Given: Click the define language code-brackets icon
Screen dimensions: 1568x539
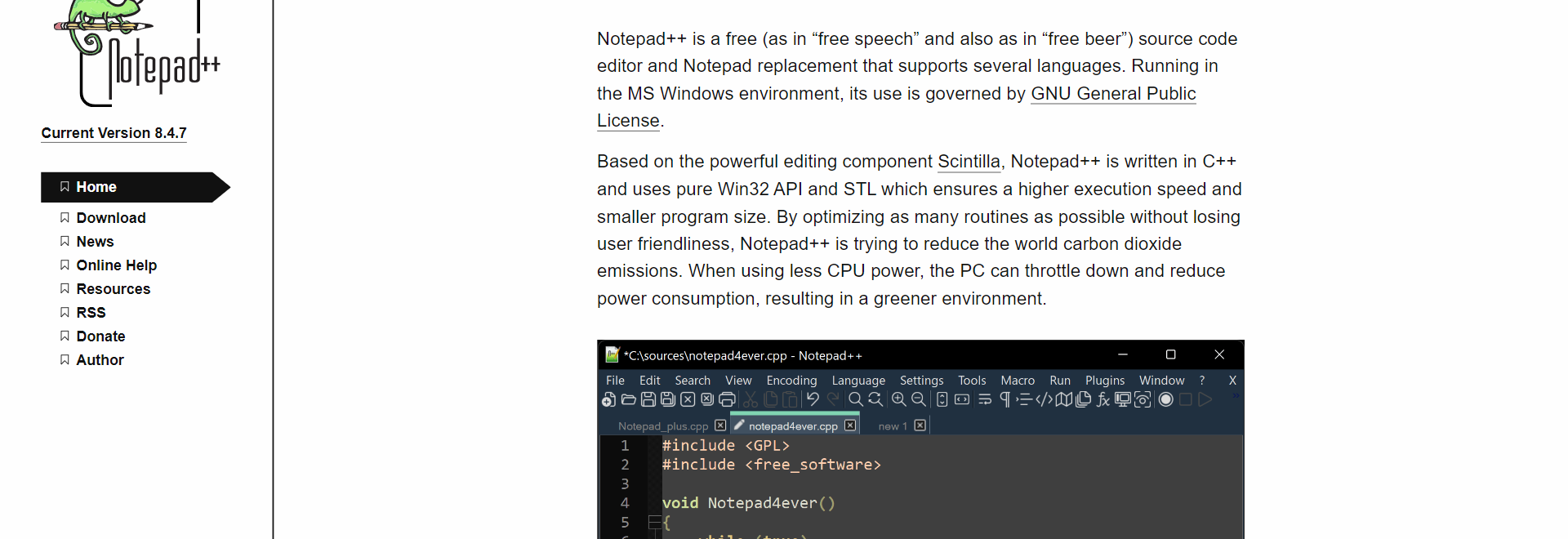Looking at the screenshot, I should (x=1045, y=399).
